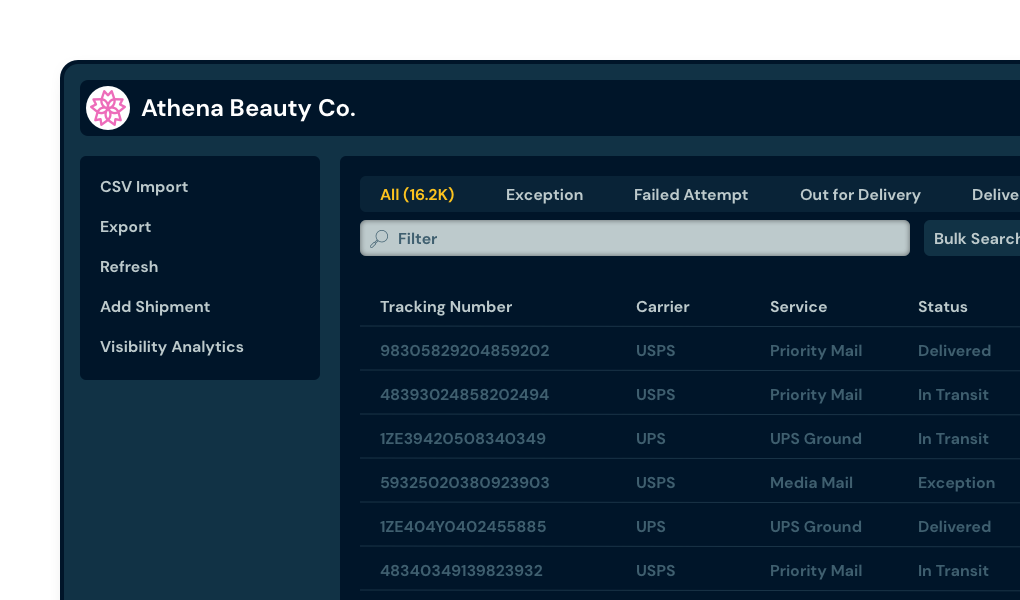The image size is (1020, 600).
Task: Click the Carrier column header
Action: coord(662,306)
